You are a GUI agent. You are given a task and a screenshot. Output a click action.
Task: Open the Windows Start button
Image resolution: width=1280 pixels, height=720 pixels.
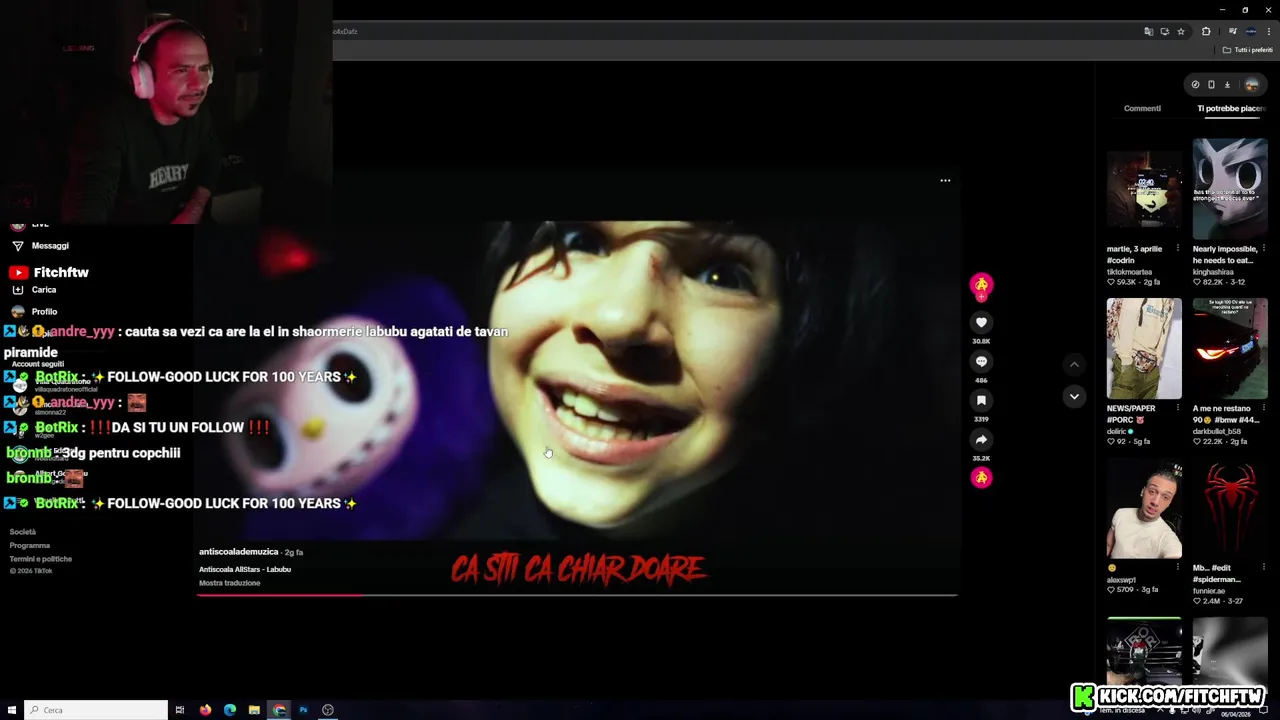(x=12, y=710)
